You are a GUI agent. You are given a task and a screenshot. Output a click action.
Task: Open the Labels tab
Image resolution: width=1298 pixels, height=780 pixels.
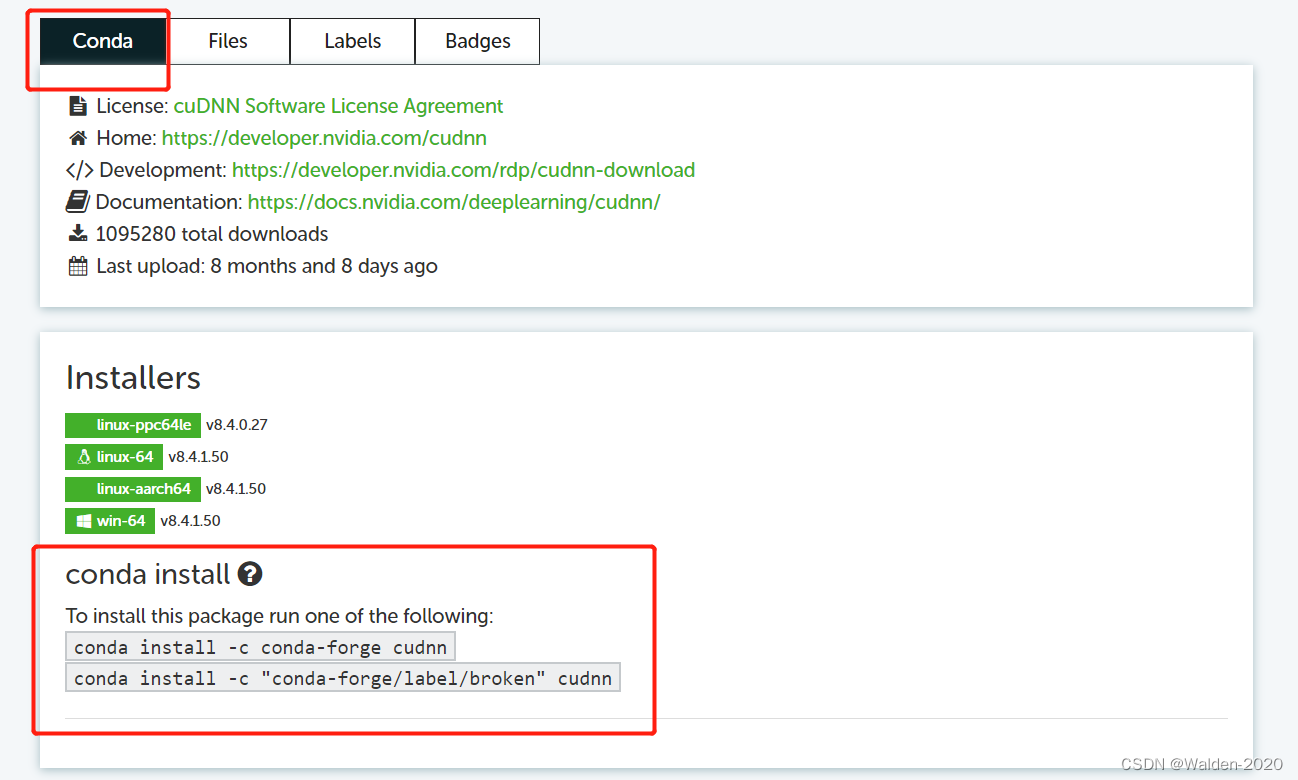[353, 41]
